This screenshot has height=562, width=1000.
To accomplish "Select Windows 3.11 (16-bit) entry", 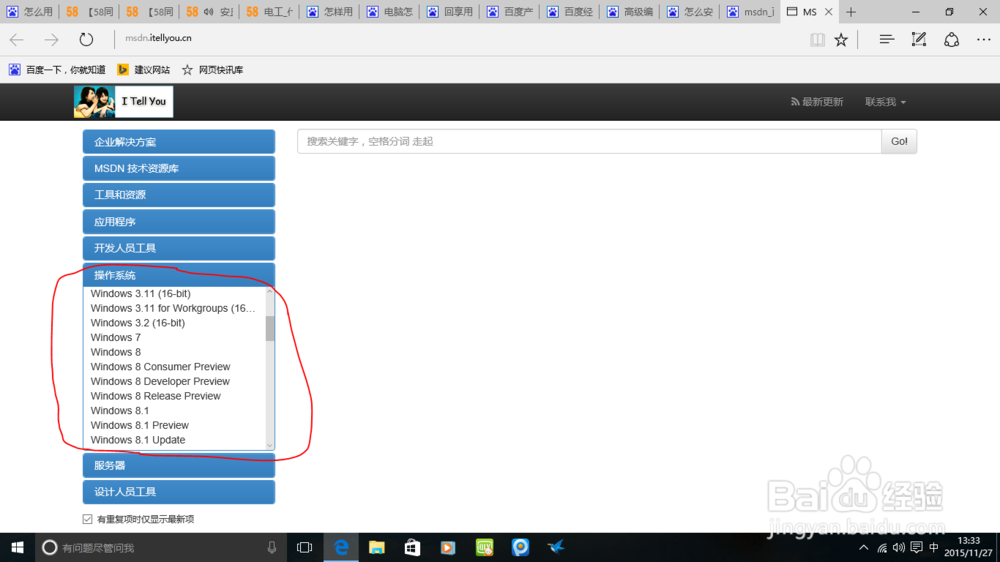I will point(140,293).
